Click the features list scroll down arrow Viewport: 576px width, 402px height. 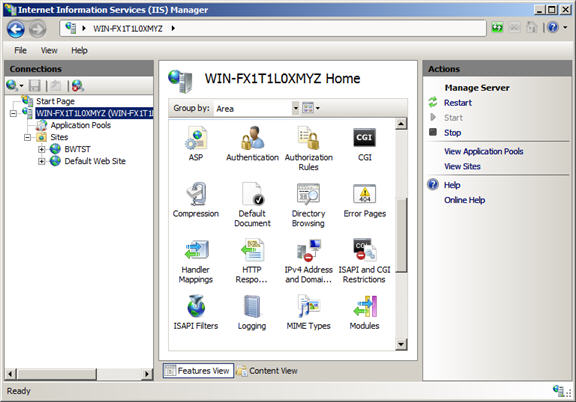[x=401, y=344]
